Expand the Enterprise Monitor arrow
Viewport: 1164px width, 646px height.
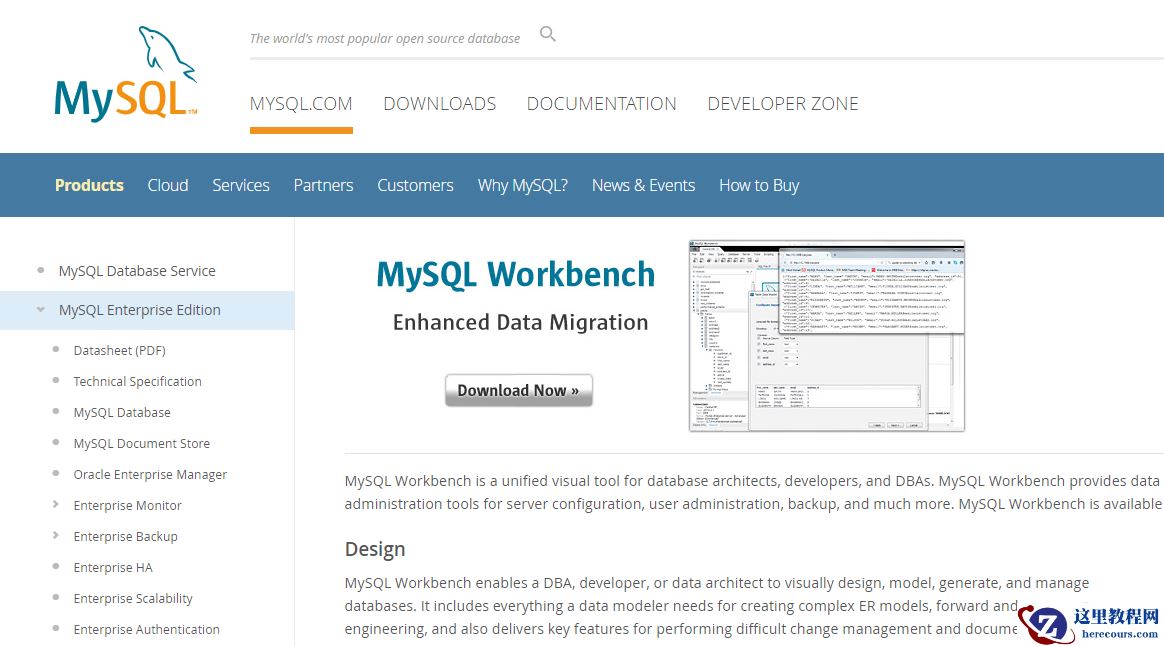tap(56, 505)
